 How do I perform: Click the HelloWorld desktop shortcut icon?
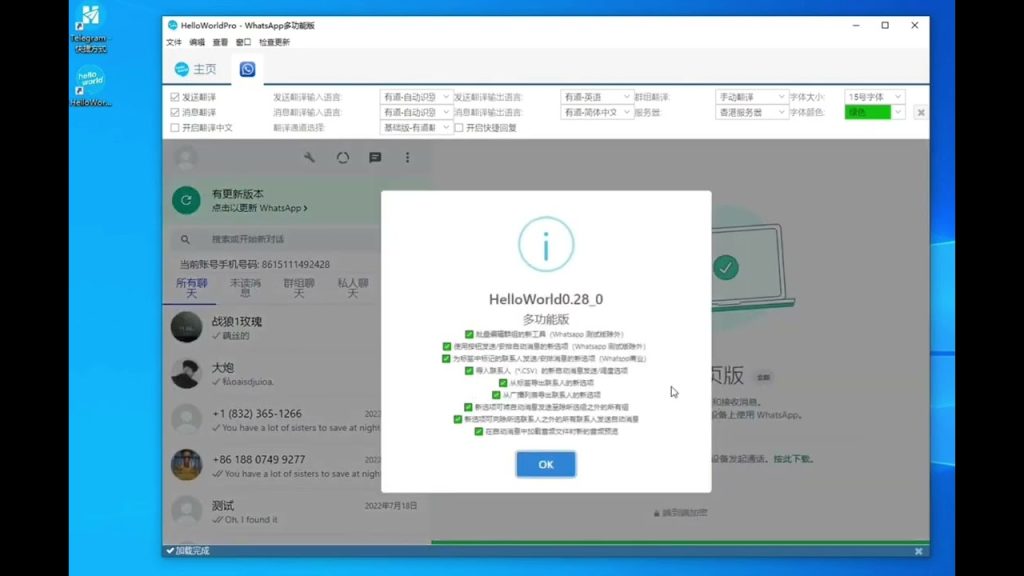(x=90, y=86)
